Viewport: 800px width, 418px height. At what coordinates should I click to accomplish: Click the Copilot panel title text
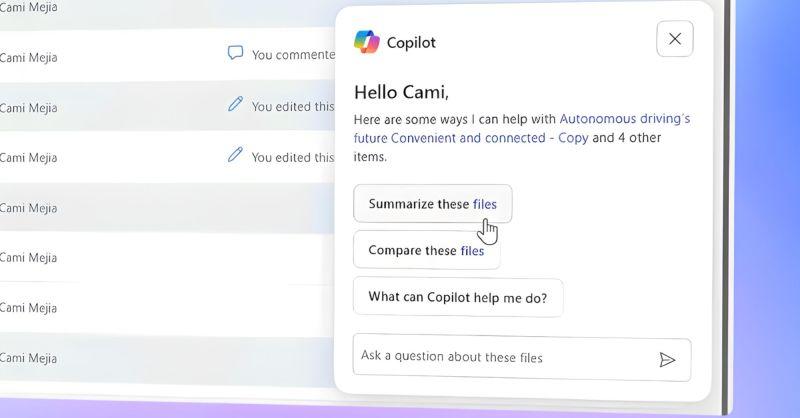(411, 43)
